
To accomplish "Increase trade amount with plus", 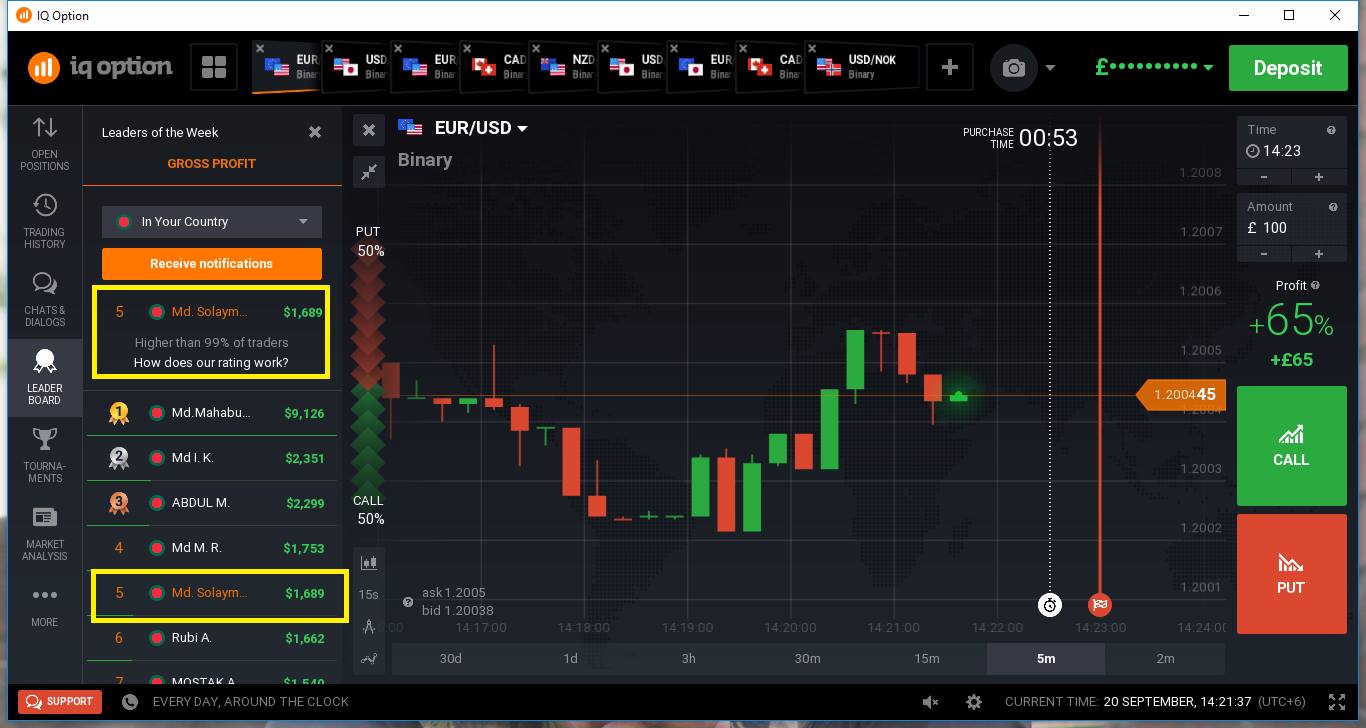I will click(x=1318, y=254).
